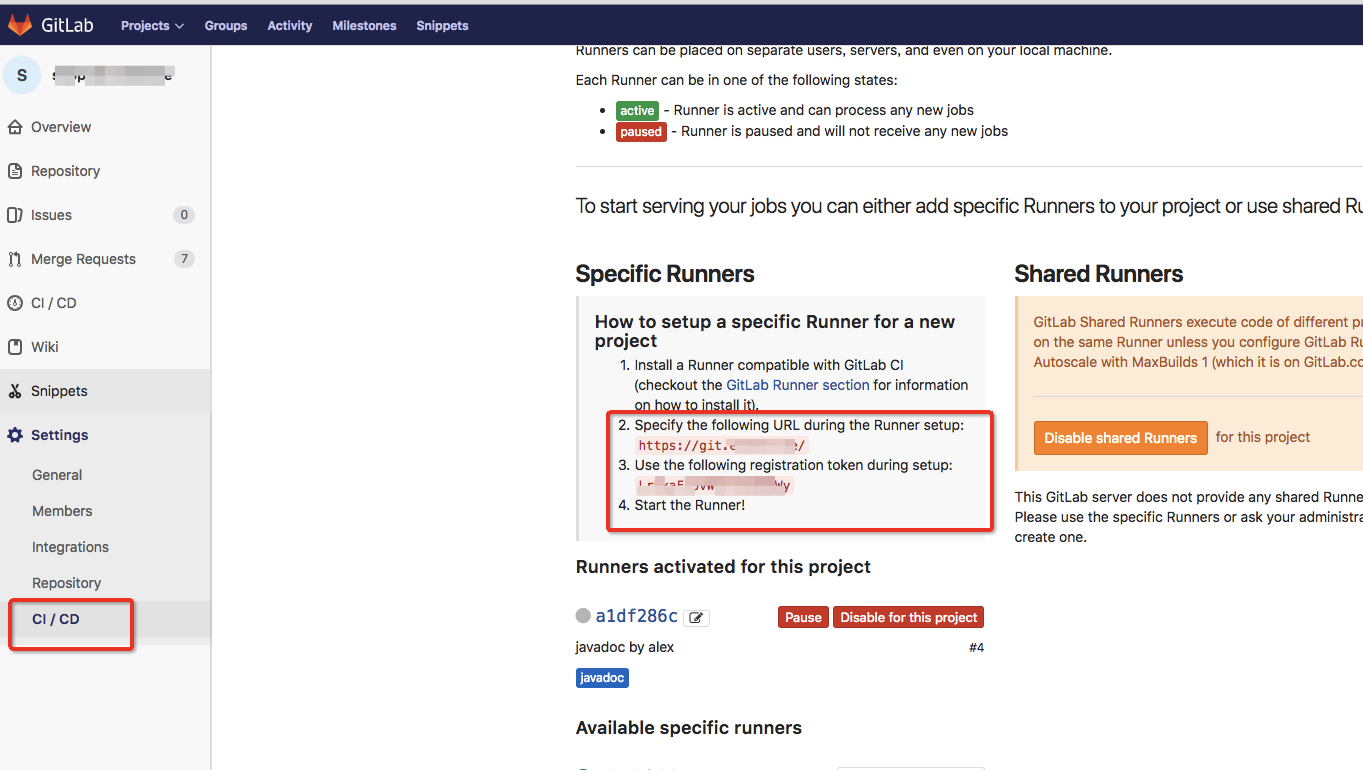
Task: Open the GitLab Runner section link
Action: (797, 385)
